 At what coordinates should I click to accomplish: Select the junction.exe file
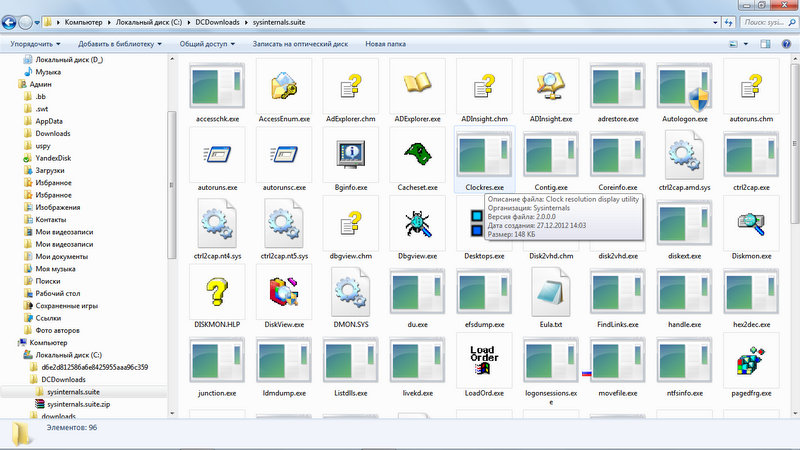coord(217,366)
